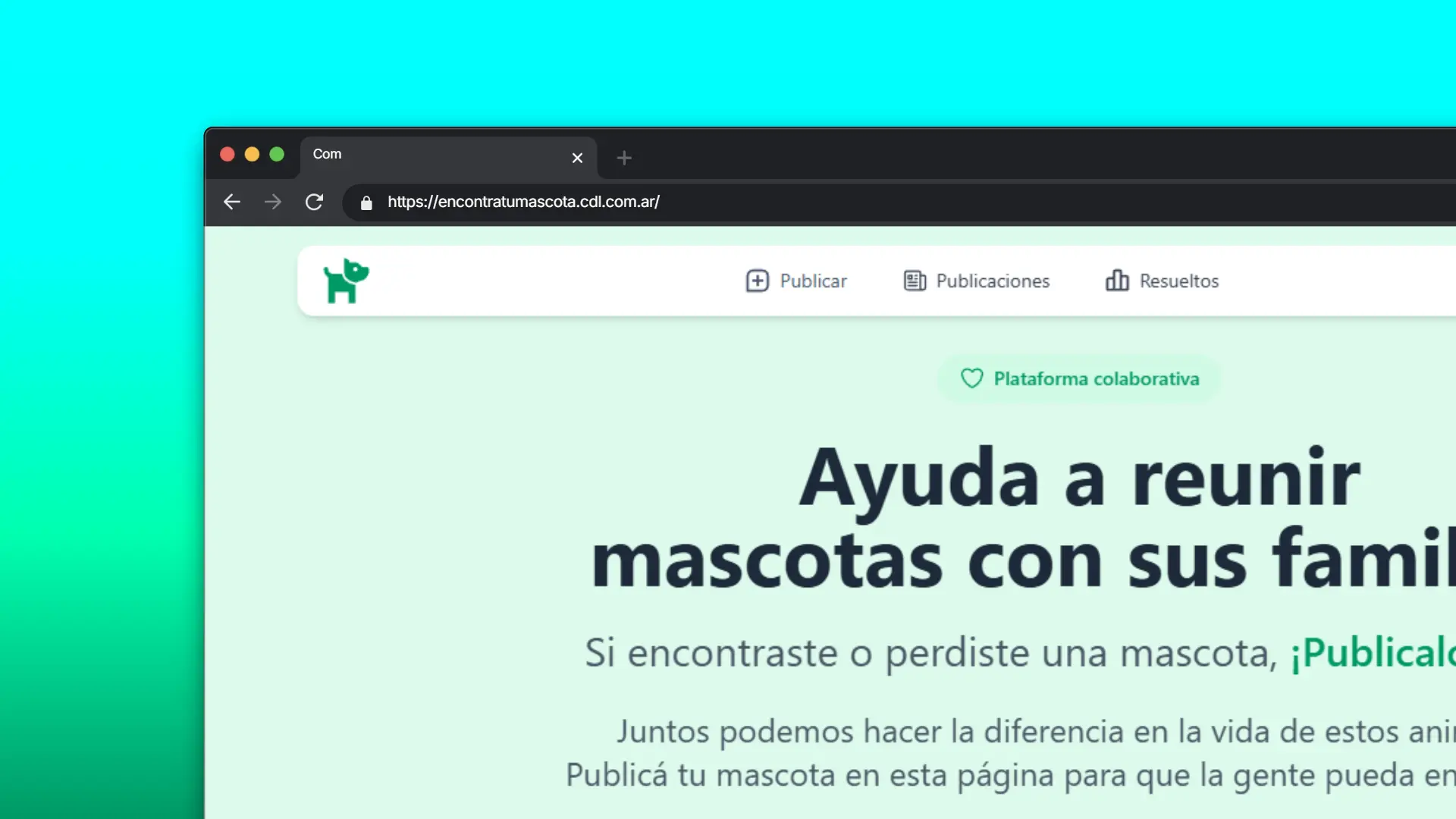Open the Publicar menu link
Viewport: 1456px width, 819px height.
[813, 281]
